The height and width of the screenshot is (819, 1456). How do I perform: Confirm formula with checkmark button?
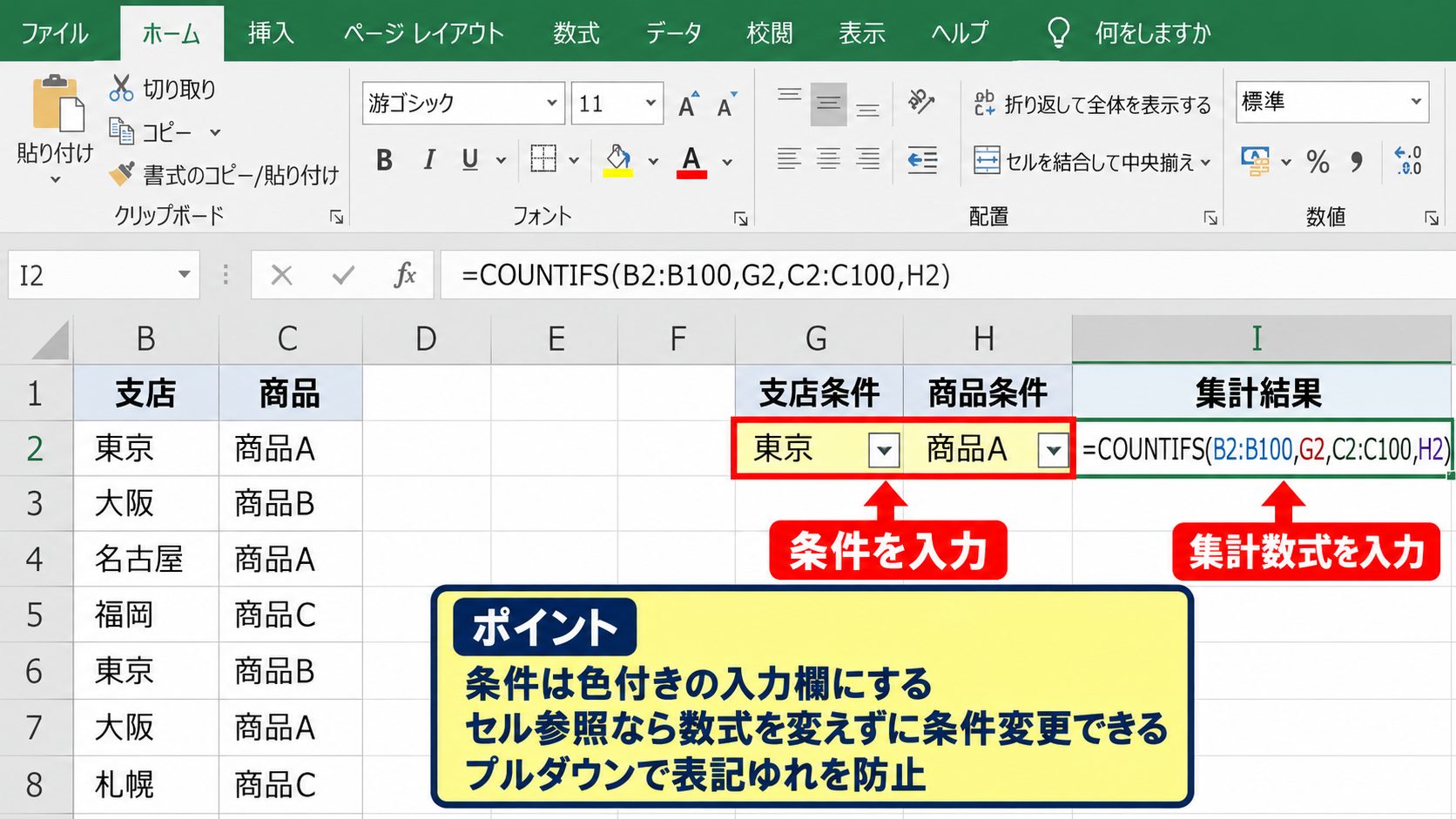(x=343, y=275)
